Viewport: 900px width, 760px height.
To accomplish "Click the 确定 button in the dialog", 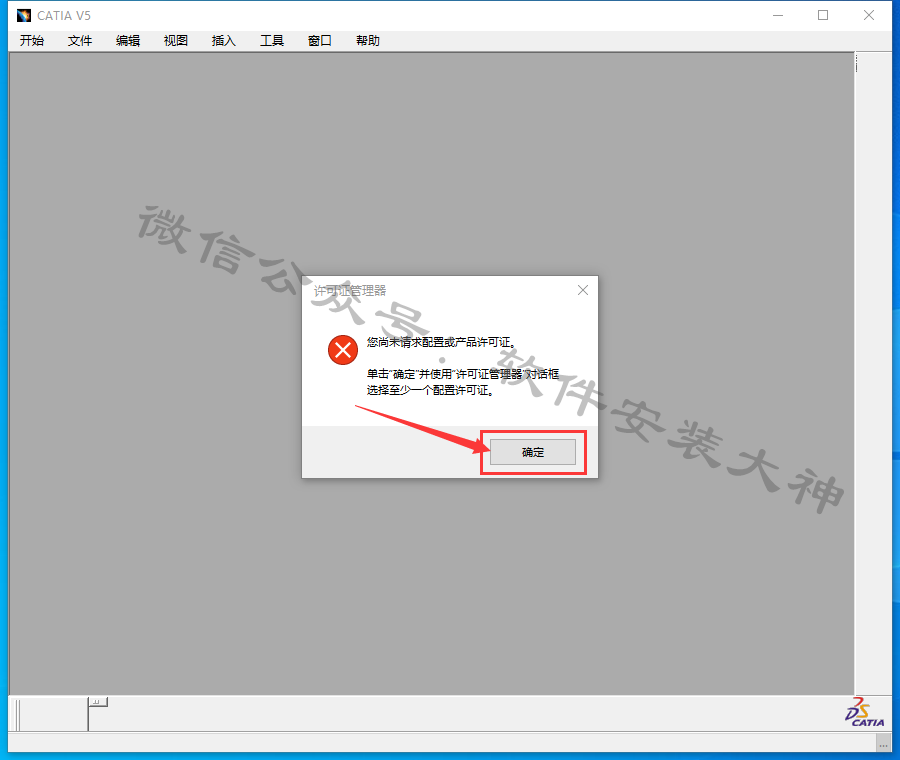I will tap(533, 452).
